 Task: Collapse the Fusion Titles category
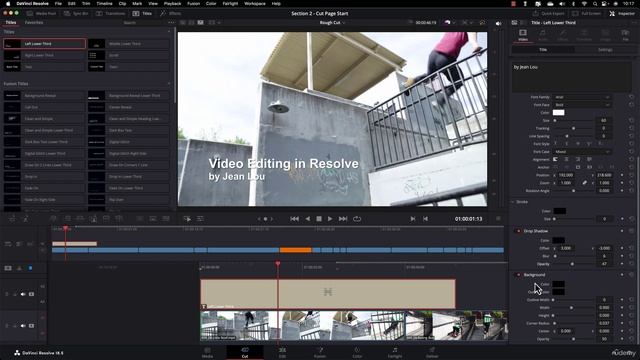coord(169,84)
